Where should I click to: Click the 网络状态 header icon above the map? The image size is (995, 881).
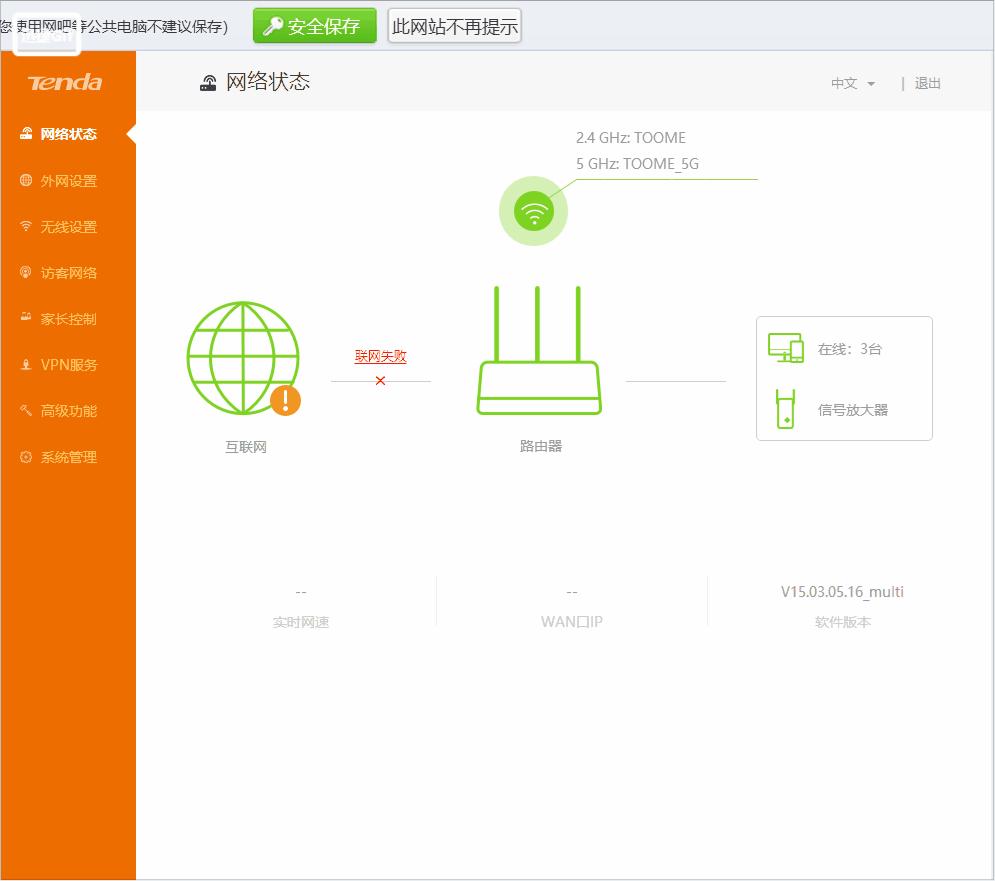(x=207, y=82)
